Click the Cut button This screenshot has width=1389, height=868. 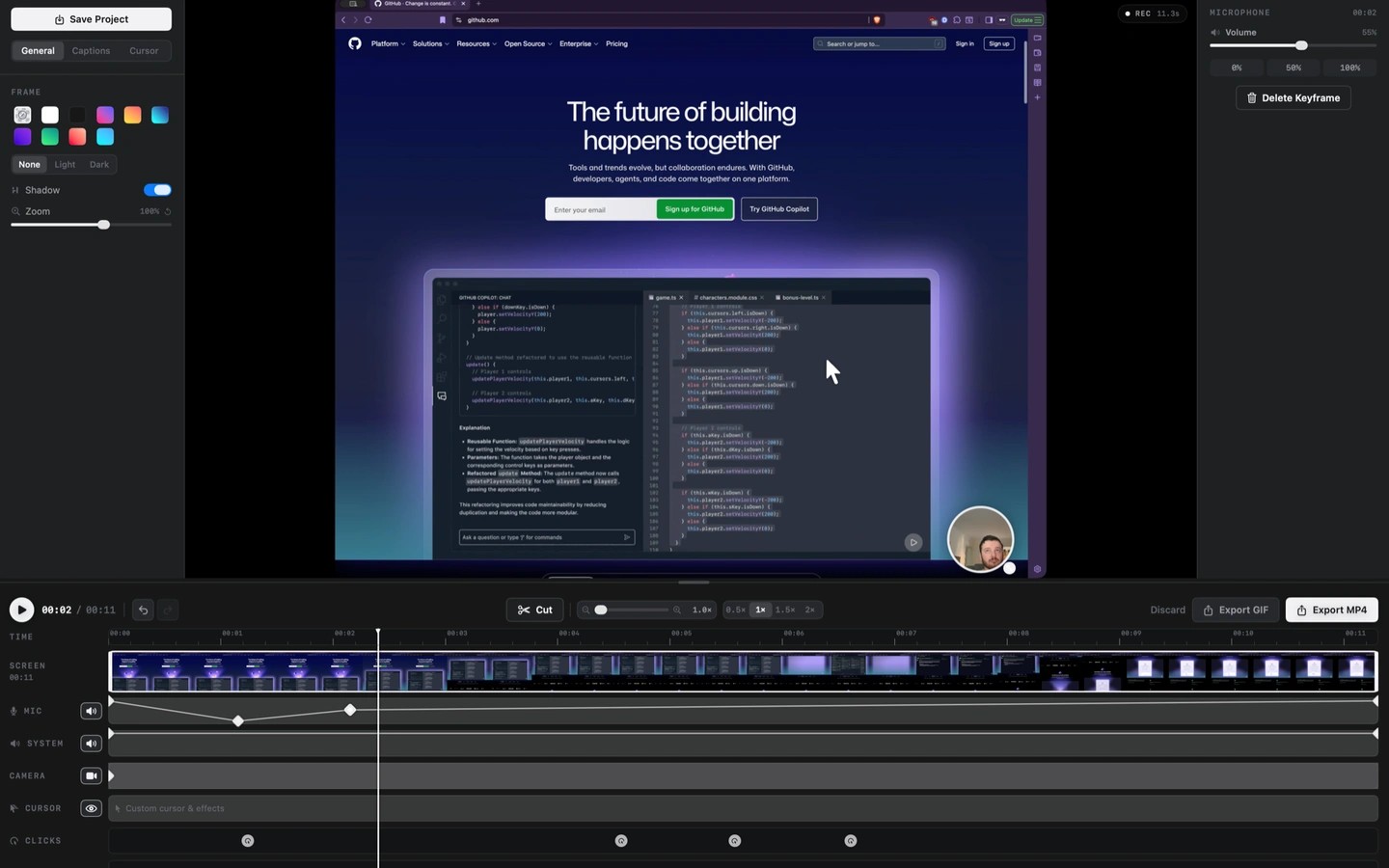pyautogui.click(x=534, y=610)
